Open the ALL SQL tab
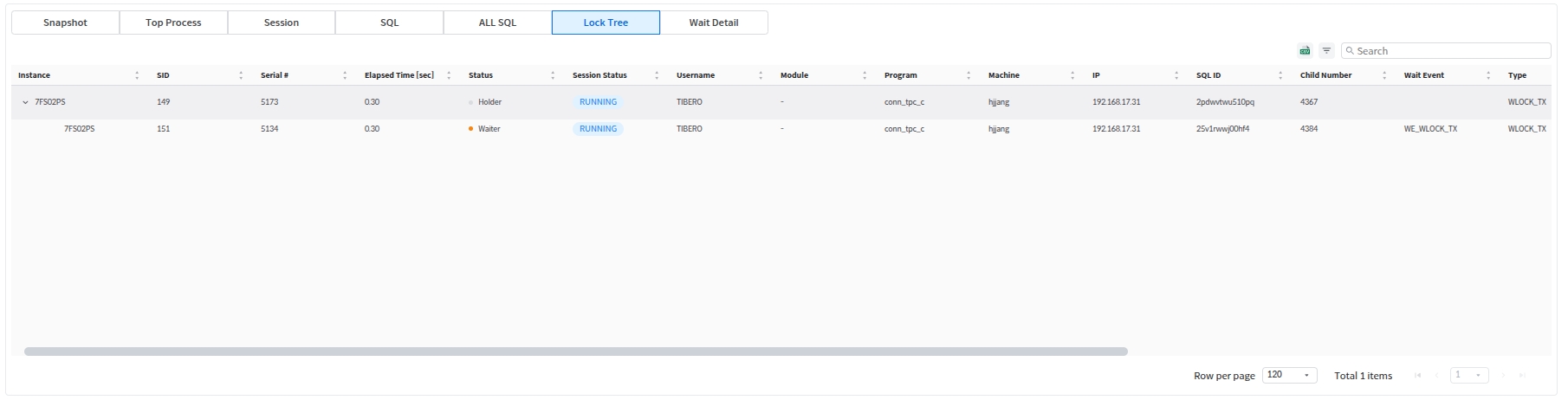 tap(497, 23)
